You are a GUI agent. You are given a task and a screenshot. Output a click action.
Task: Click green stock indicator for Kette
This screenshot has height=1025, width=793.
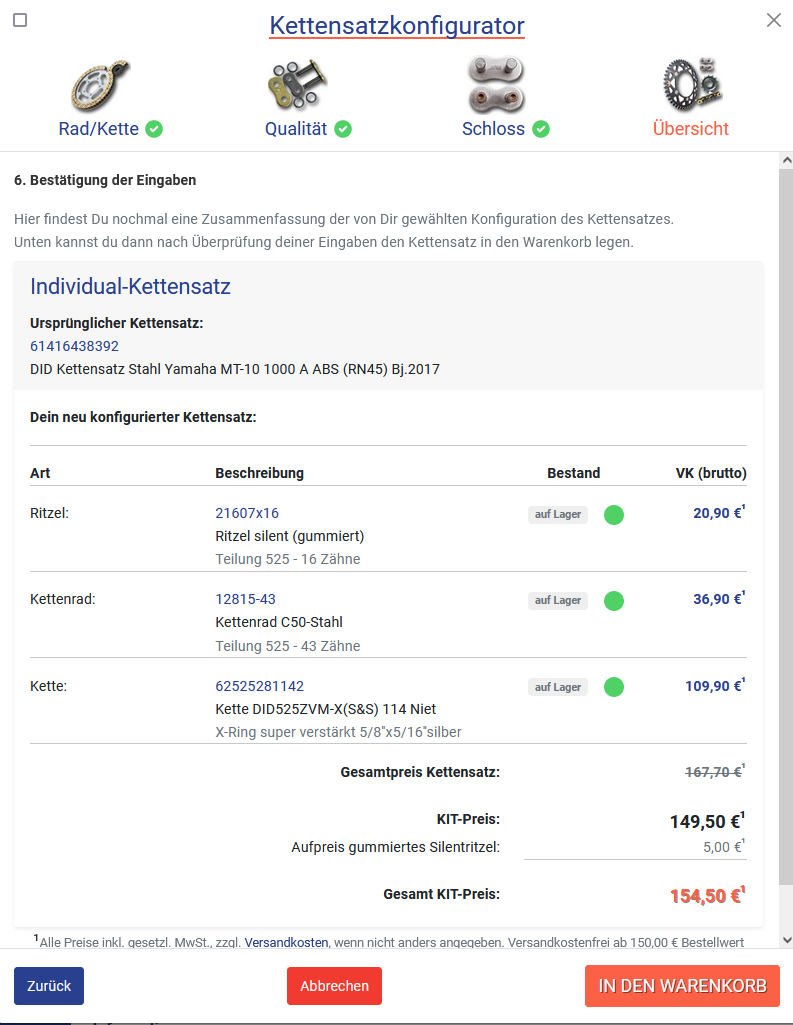click(x=614, y=687)
